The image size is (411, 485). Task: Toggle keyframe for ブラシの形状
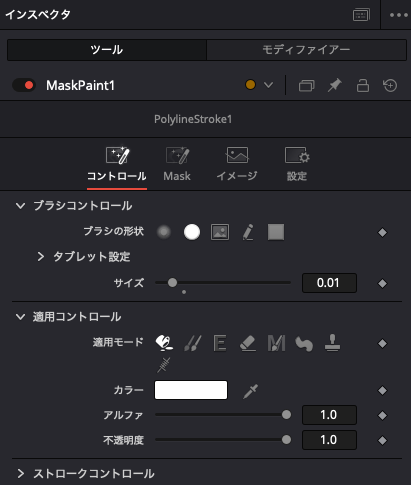pos(382,232)
